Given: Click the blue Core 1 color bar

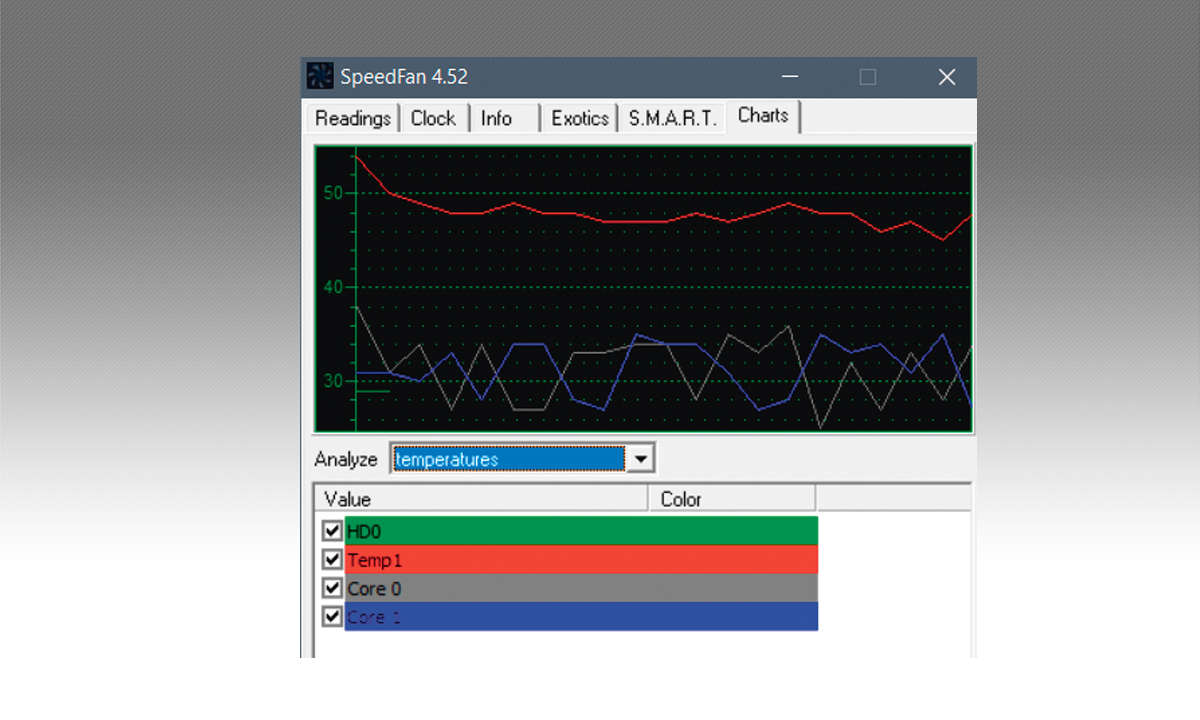Looking at the screenshot, I should pos(581,616).
